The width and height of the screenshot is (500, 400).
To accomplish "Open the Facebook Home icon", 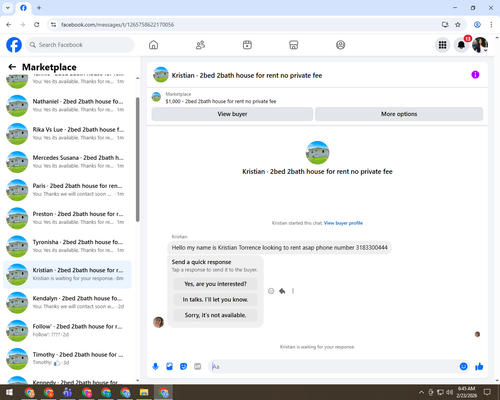I will point(153,45).
